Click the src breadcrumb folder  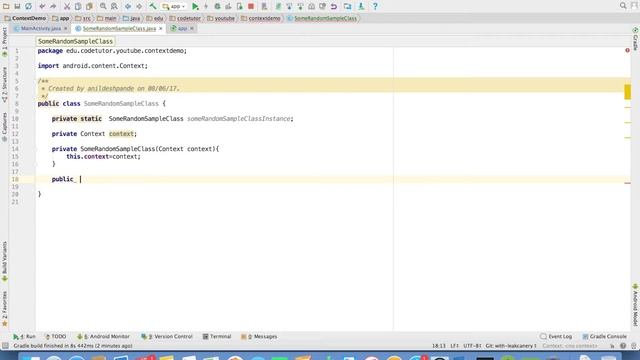pyautogui.click(x=83, y=18)
